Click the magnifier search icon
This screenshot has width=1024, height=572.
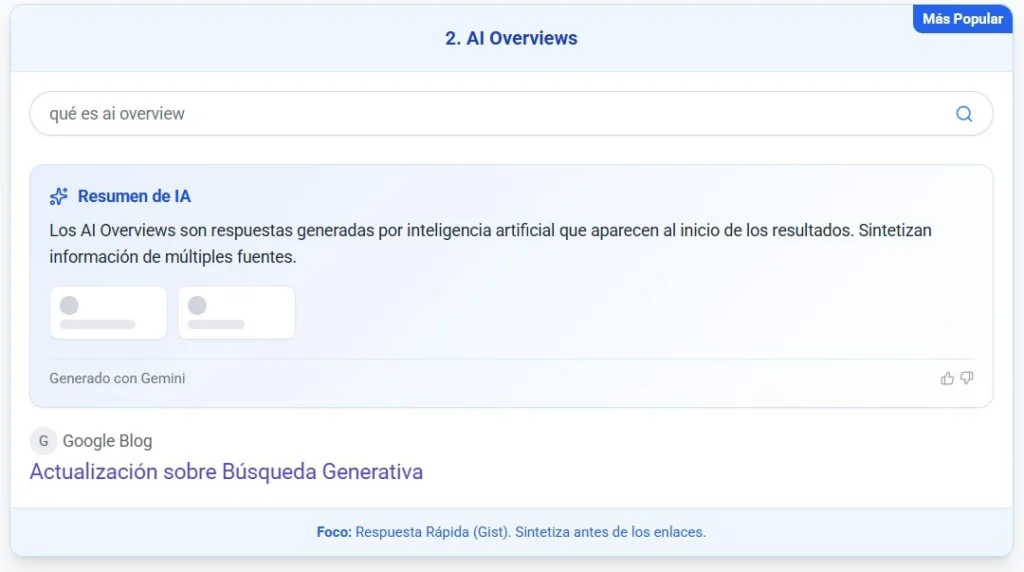coord(964,114)
